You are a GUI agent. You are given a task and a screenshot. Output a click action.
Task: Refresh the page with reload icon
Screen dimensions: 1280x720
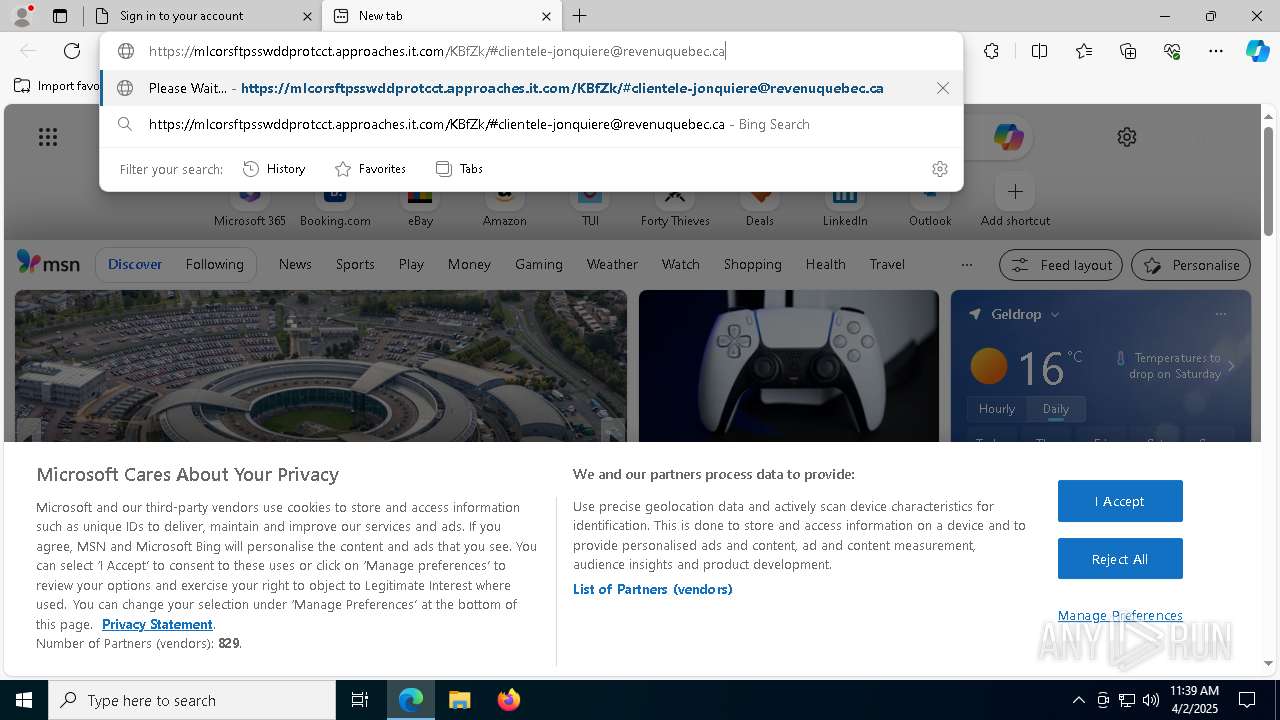[72, 51]
